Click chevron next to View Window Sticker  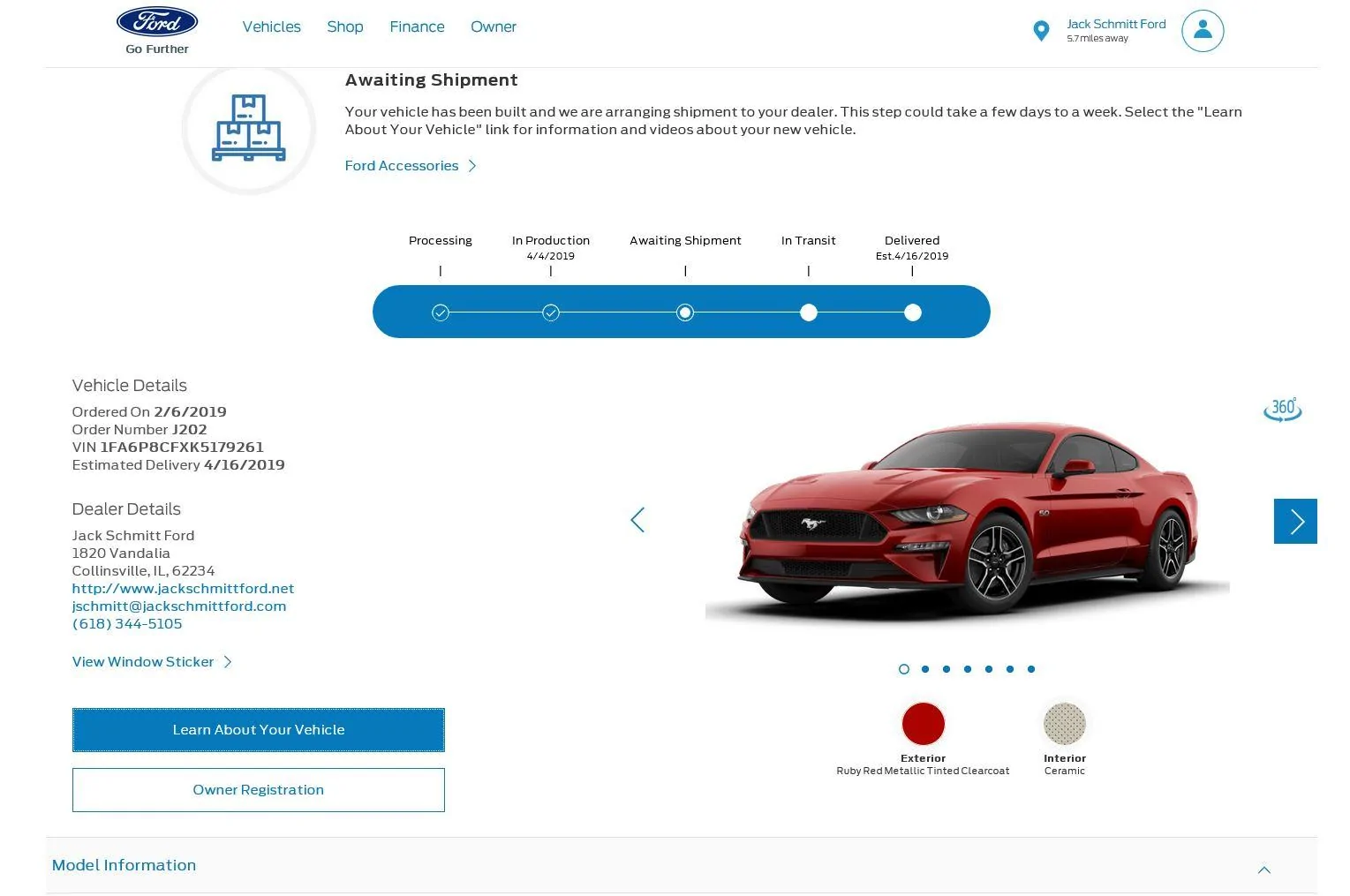228,662
